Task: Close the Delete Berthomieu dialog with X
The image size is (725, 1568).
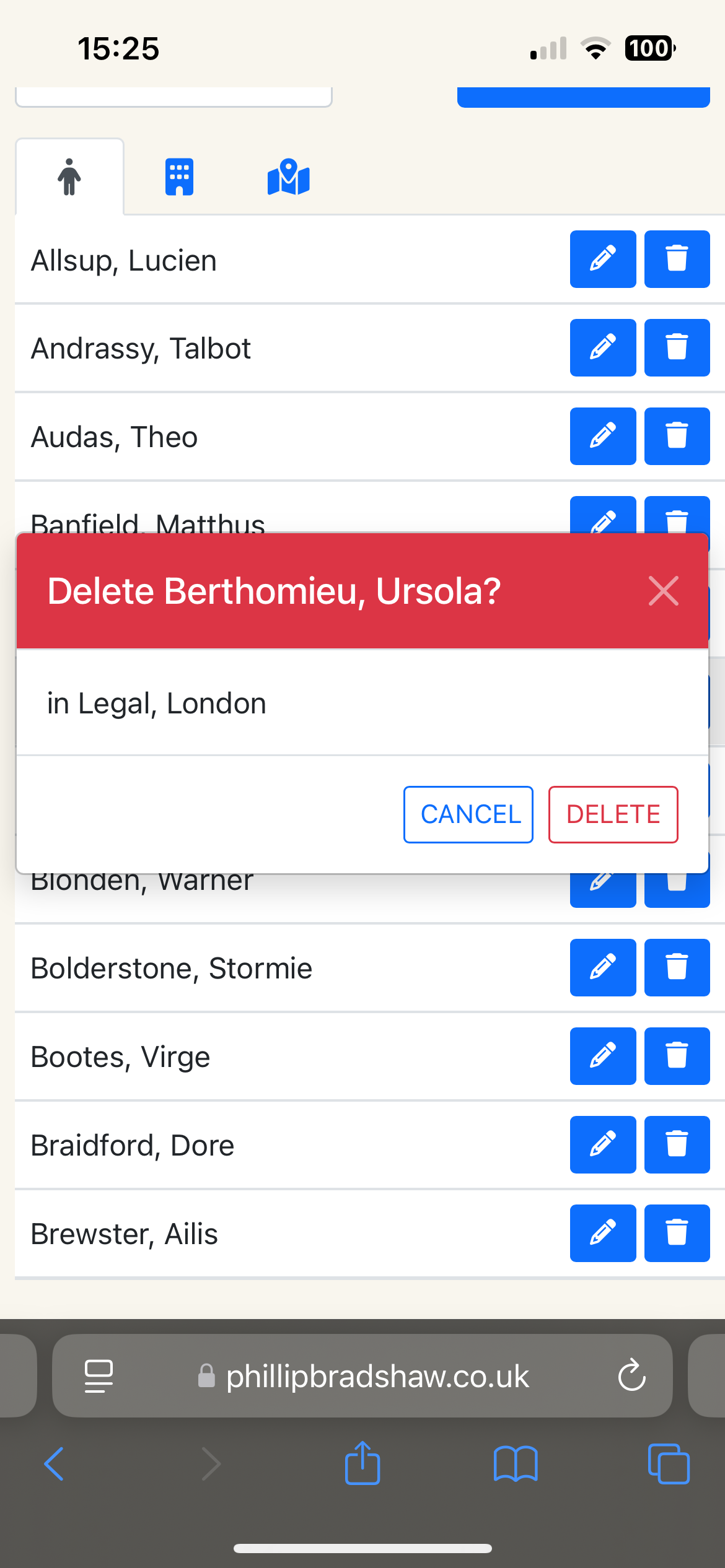Action: click(663, 591)
